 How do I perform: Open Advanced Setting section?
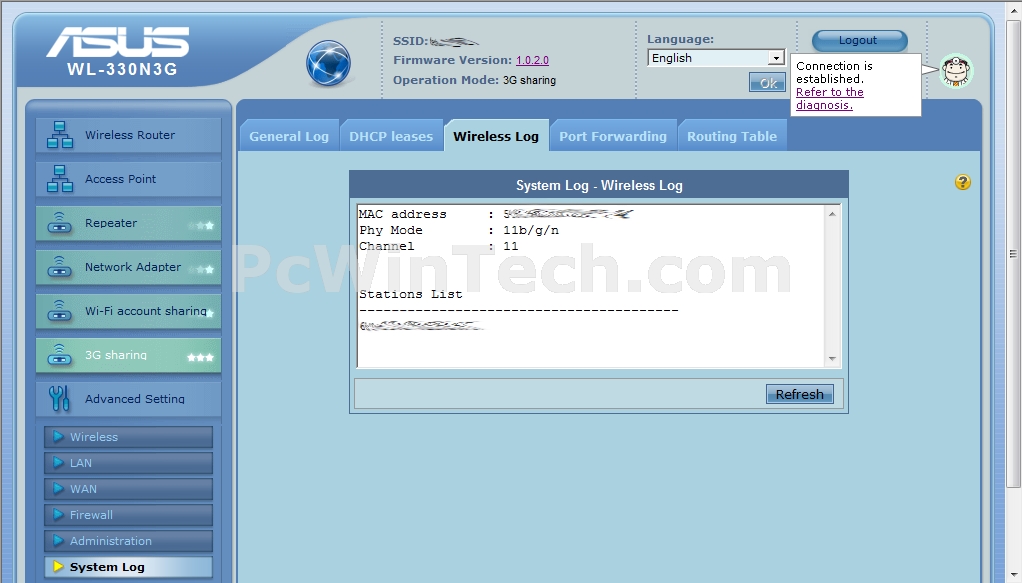[128, 398]
